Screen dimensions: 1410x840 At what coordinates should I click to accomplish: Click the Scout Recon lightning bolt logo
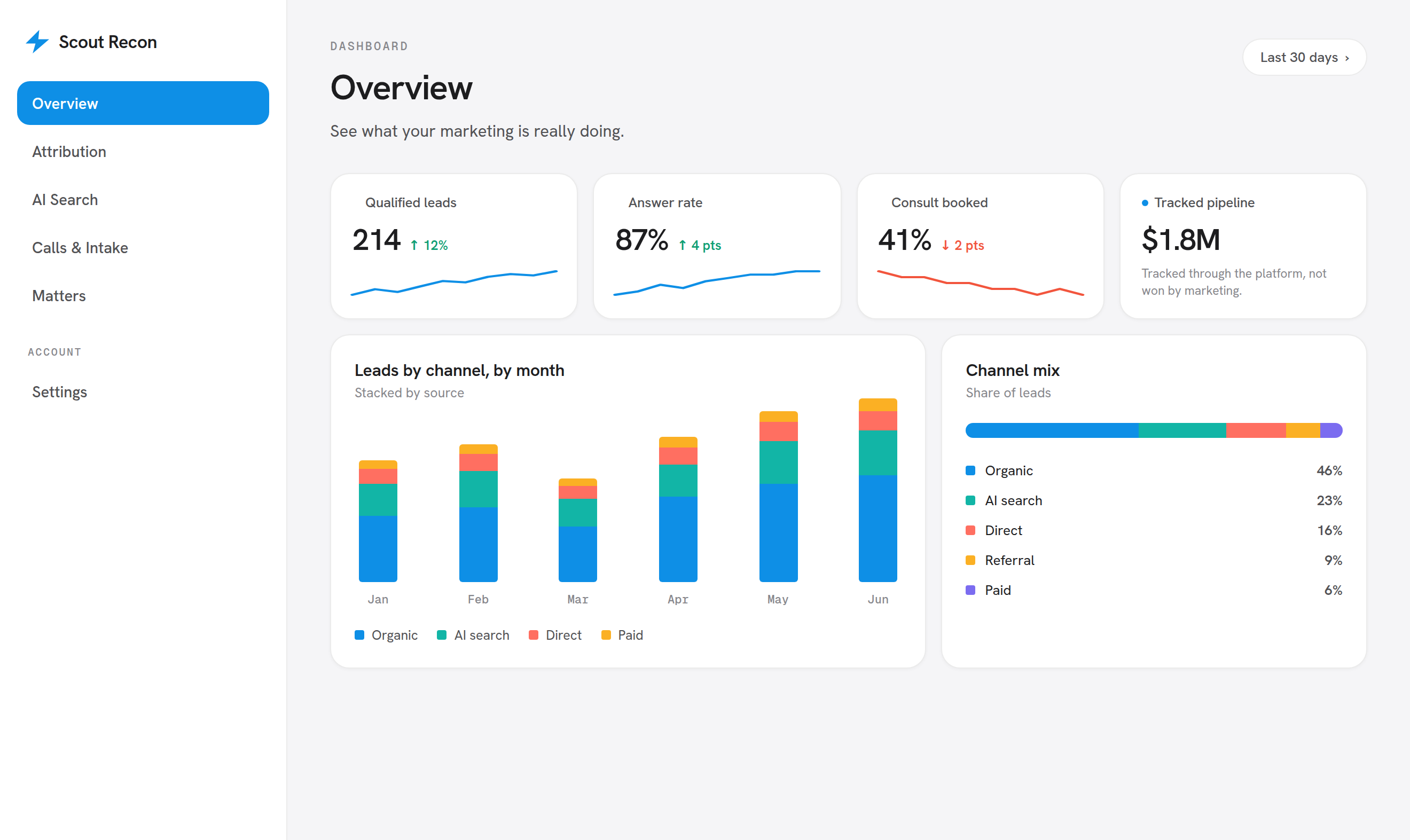click(37, 42)
